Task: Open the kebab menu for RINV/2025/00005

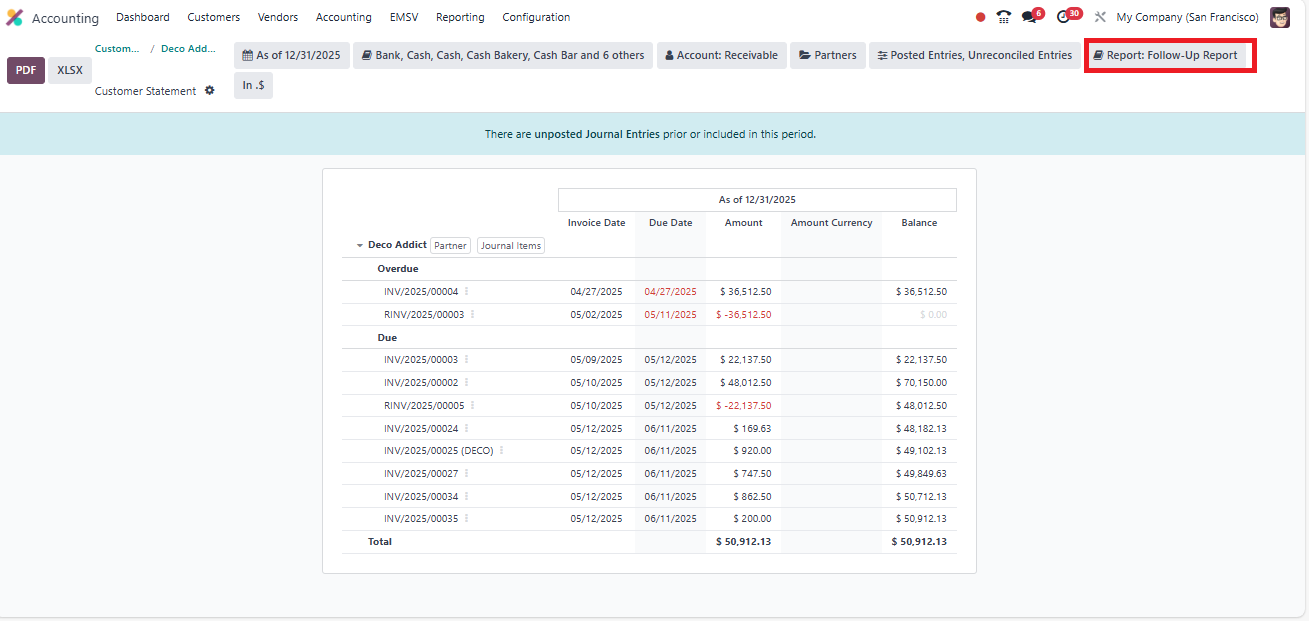Action: pos(473,405)
